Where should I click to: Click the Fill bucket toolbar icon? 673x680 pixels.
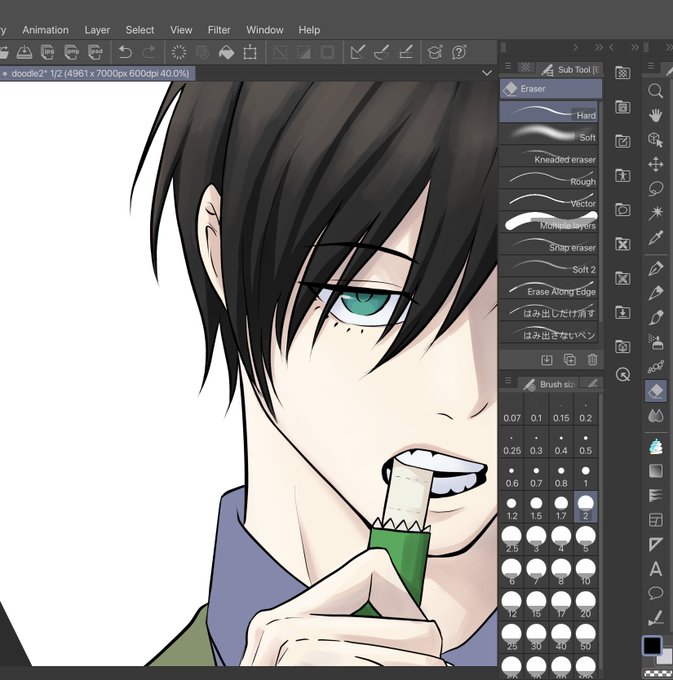226,52
